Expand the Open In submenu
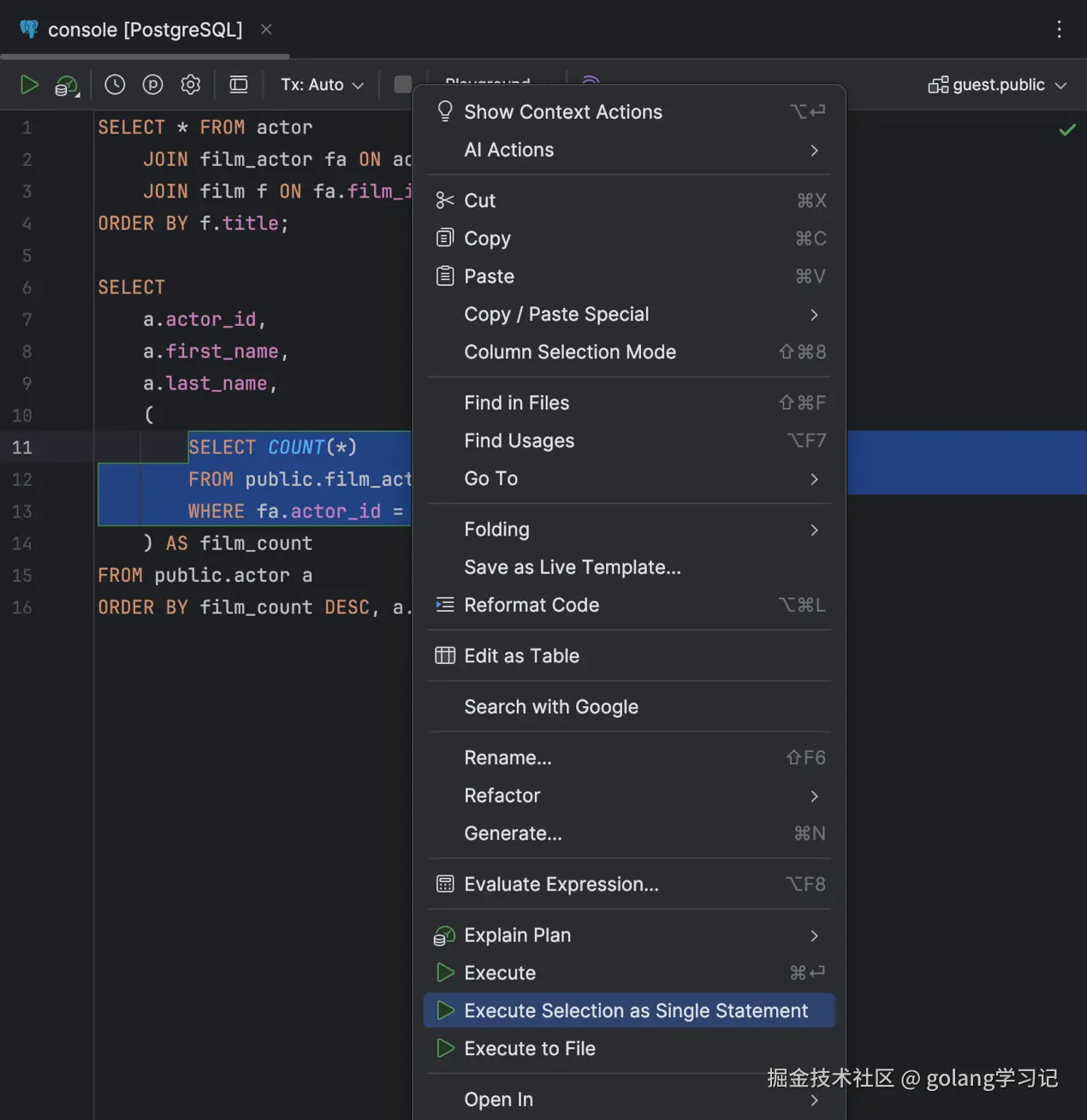 [x=629, y=1099]
